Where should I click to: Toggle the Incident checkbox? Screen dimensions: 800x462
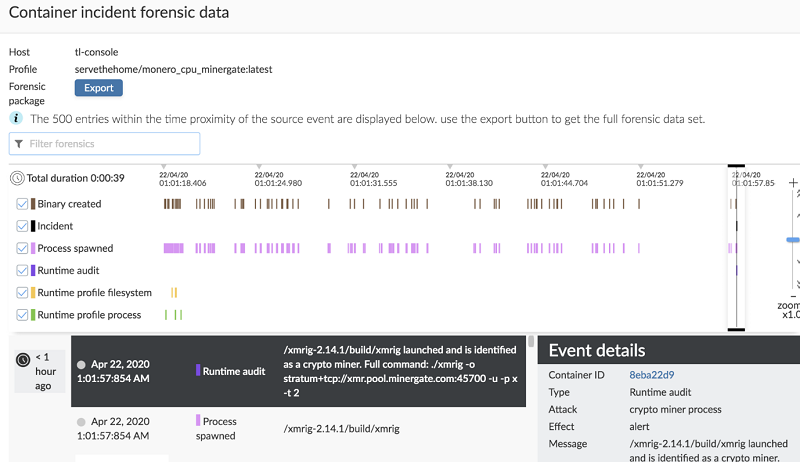22,226
